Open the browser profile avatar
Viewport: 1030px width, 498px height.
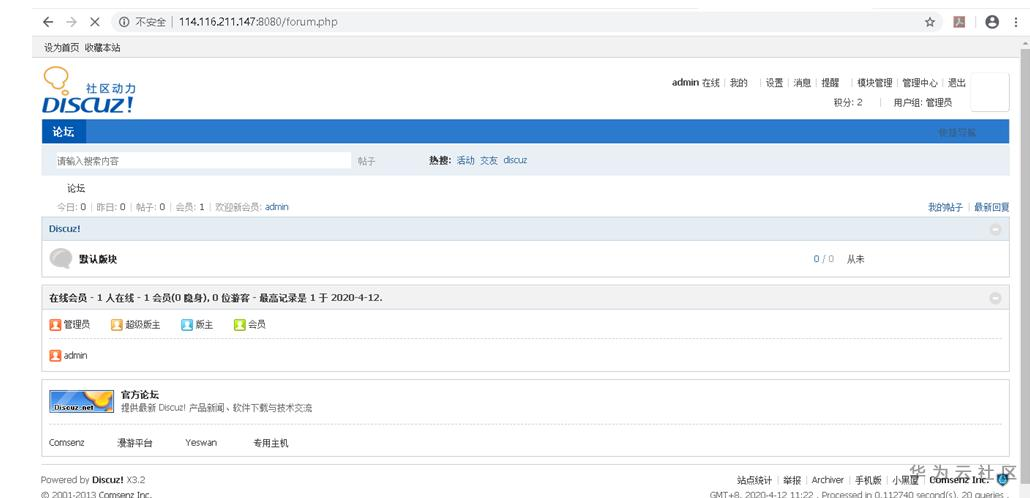[992, 22]
